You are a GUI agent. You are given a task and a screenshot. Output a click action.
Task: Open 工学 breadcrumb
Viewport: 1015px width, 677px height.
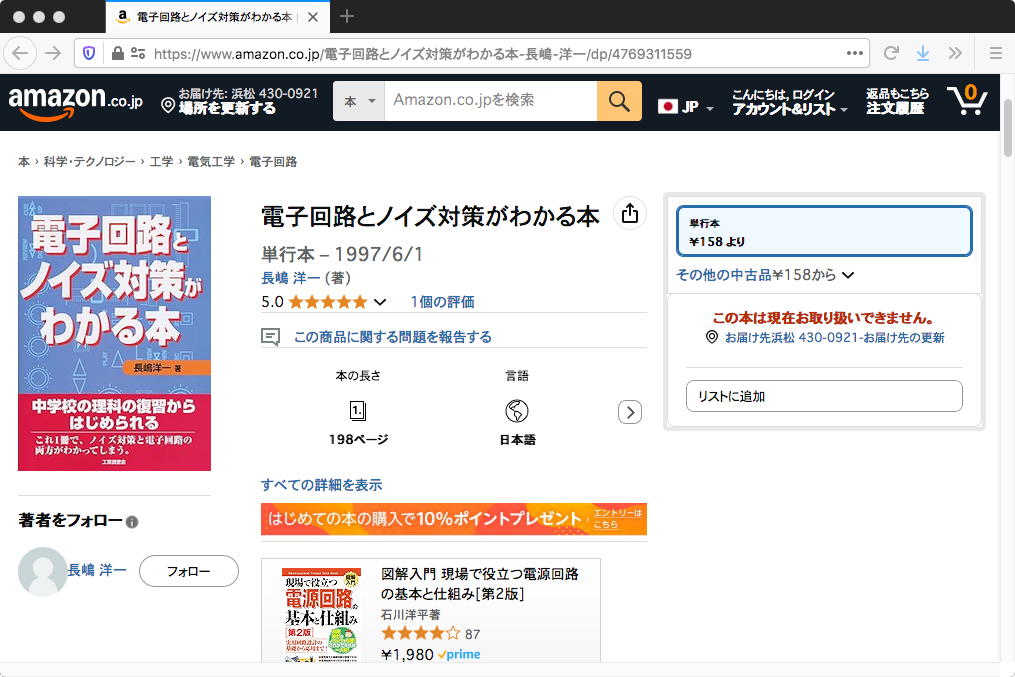pyautogui.click(x=161, y=161)
